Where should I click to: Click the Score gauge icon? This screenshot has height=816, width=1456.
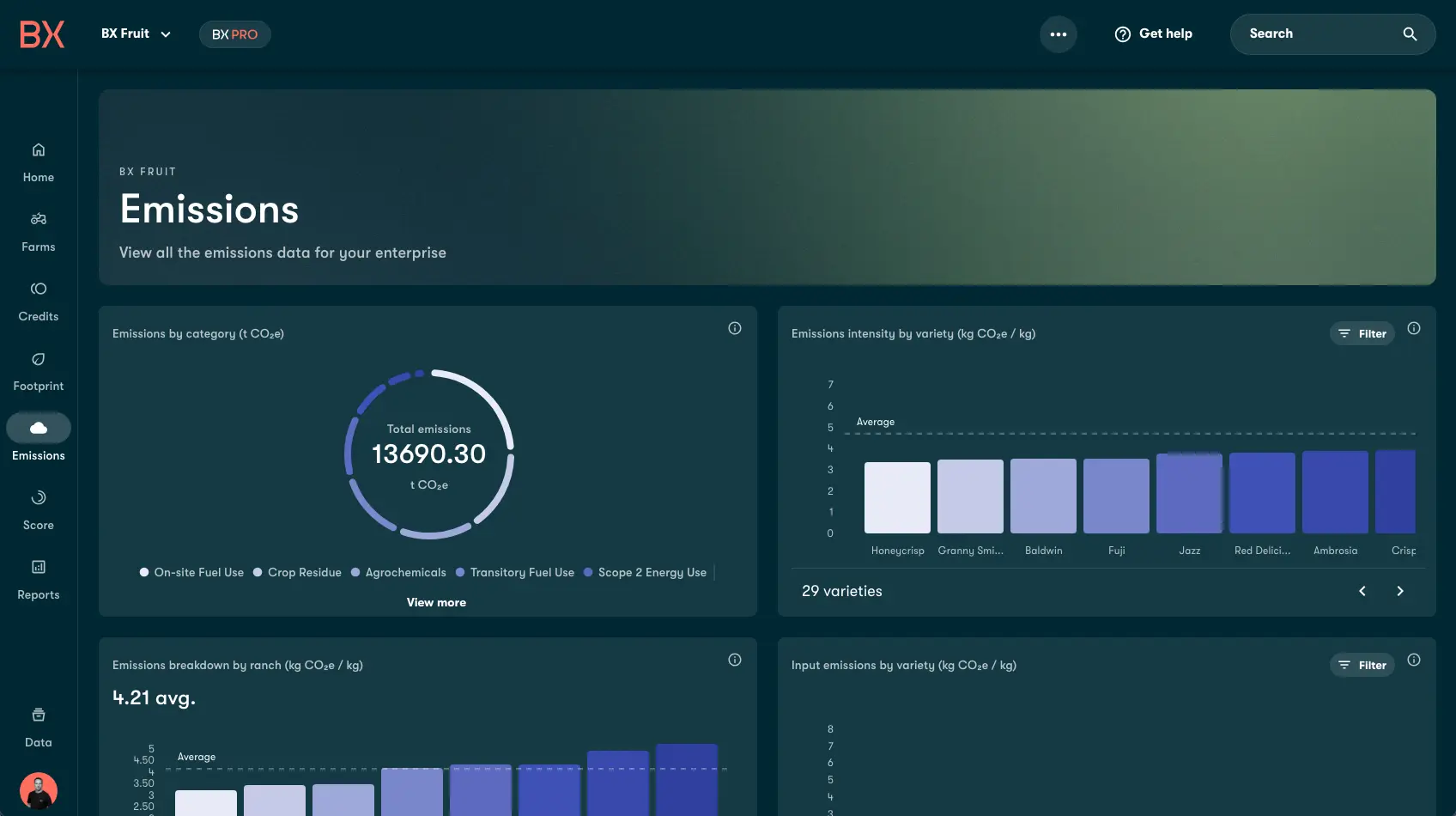pos(39,498)
